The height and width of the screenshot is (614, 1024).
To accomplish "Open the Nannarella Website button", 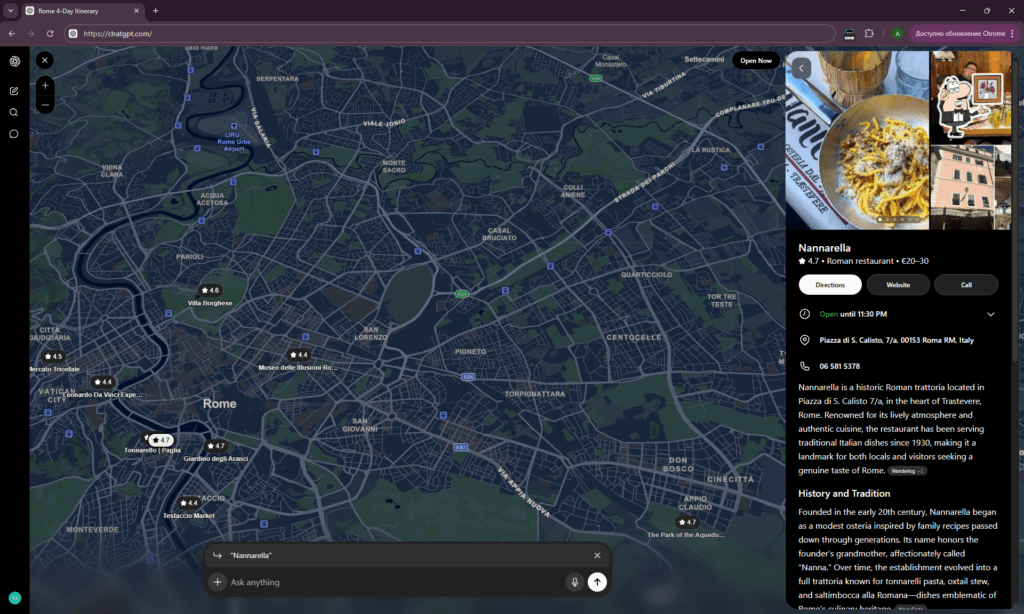I will click(x=898, y=285).
